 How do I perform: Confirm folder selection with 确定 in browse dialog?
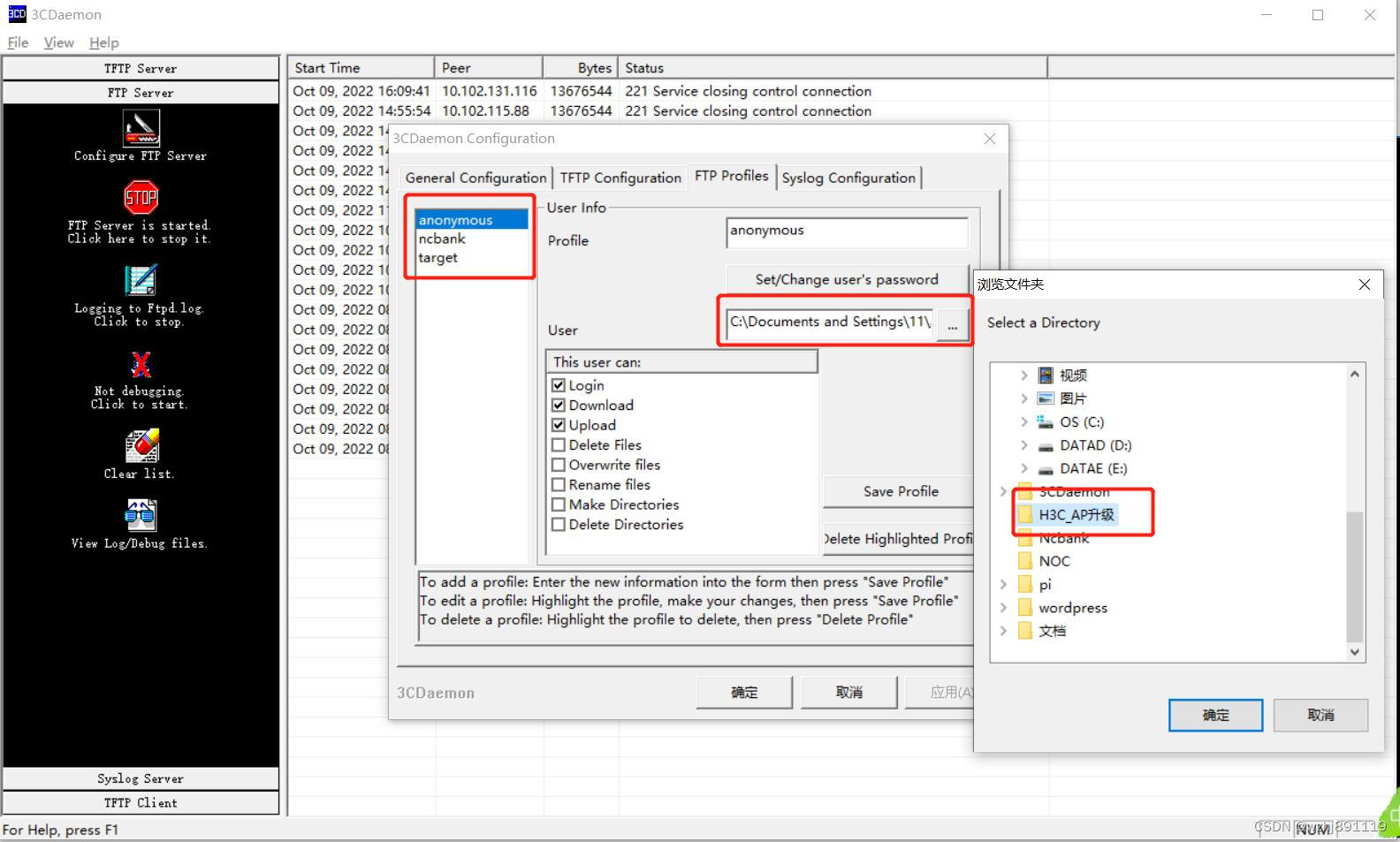click(1215, 715)
